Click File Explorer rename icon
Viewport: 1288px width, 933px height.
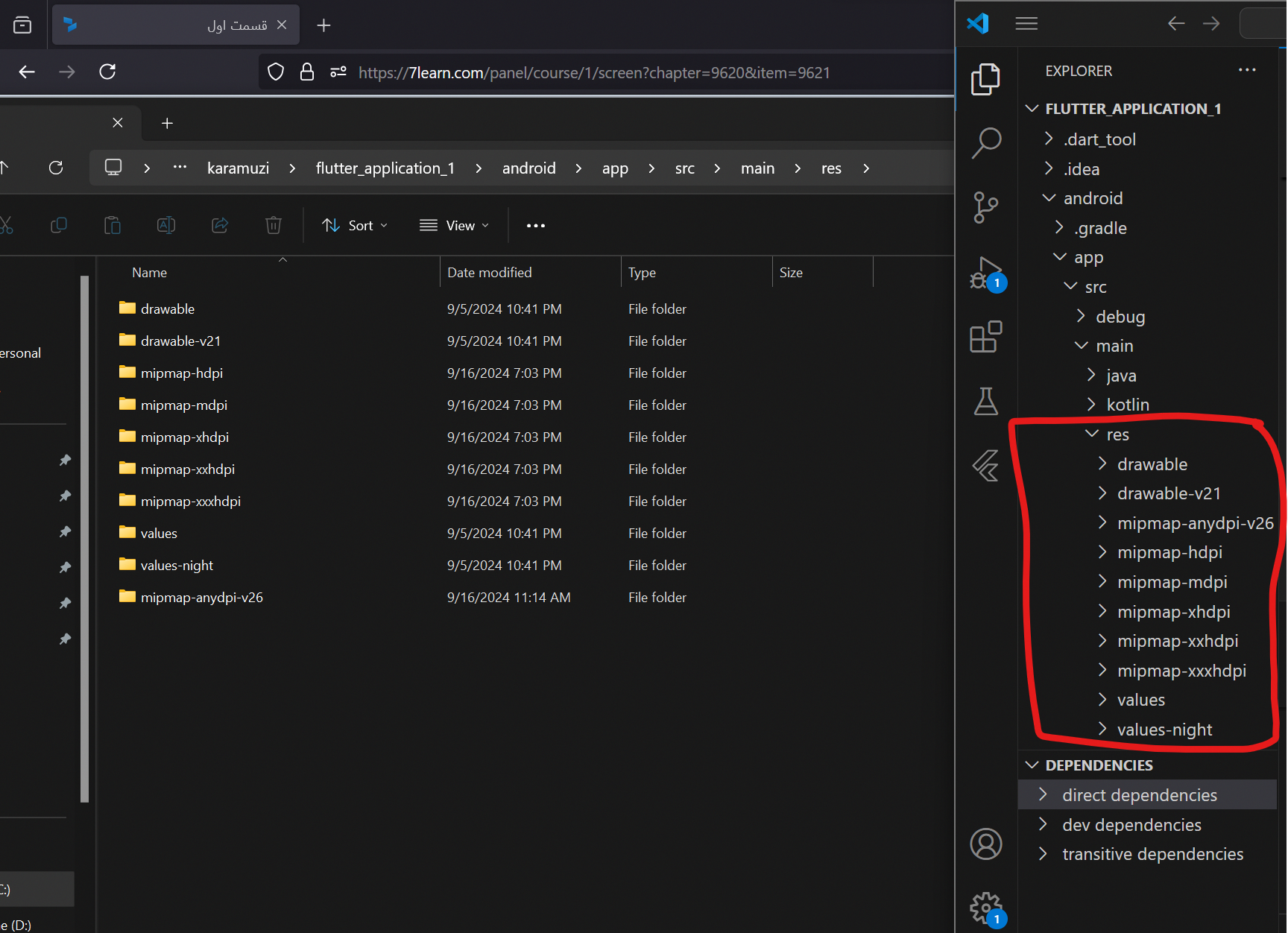point(166,225)
